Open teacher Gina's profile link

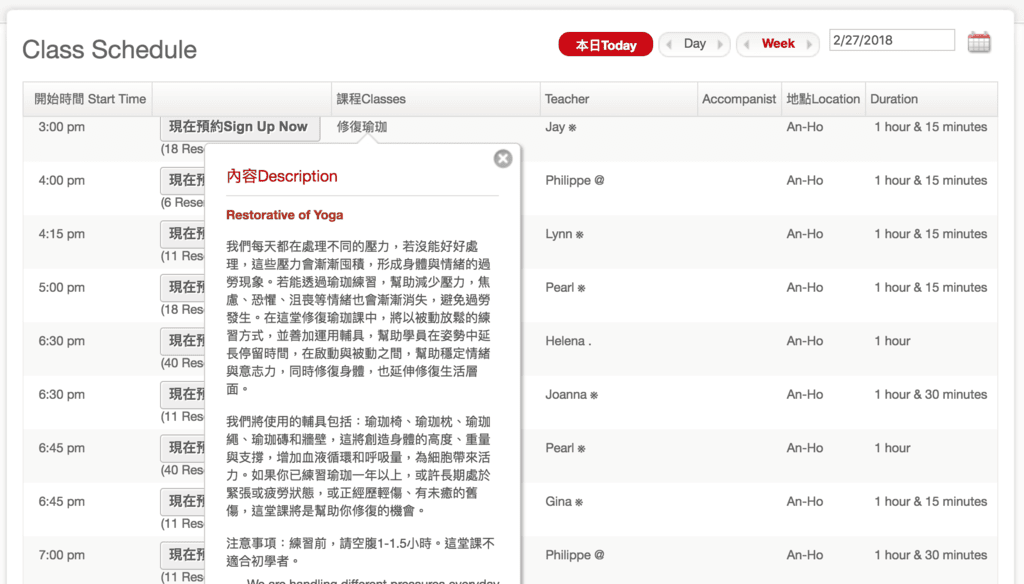click(559, 501)
